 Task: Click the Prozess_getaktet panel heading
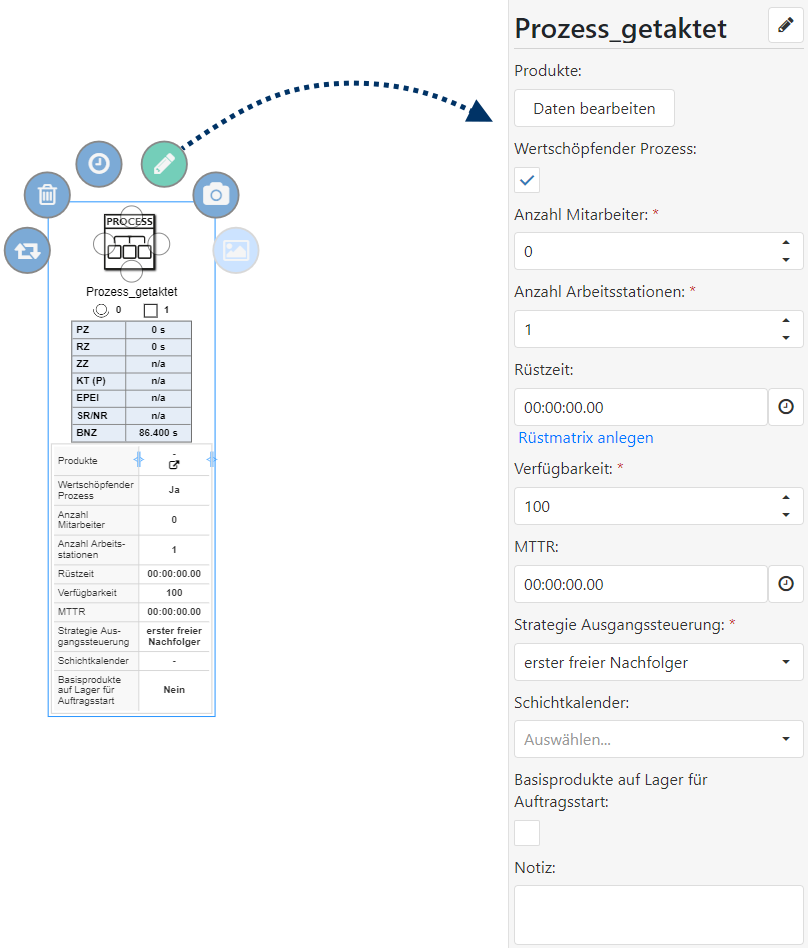tap(620, 28)
